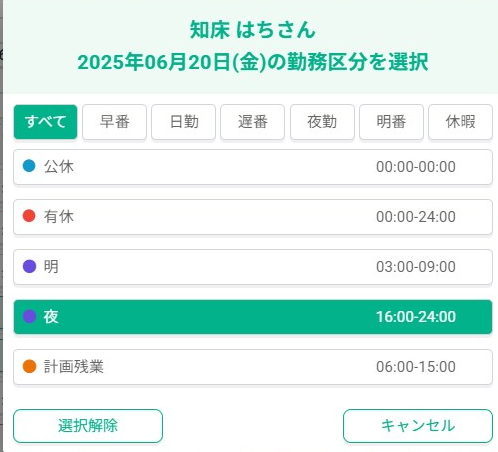Click the キャンセル button
The image size is (498, 452).
point(418,426)
